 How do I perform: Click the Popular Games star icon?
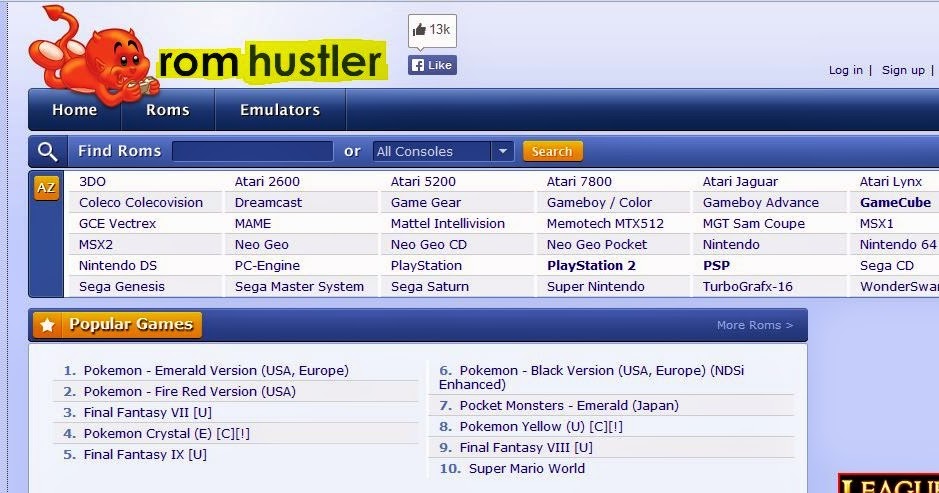tap(48, 325)
